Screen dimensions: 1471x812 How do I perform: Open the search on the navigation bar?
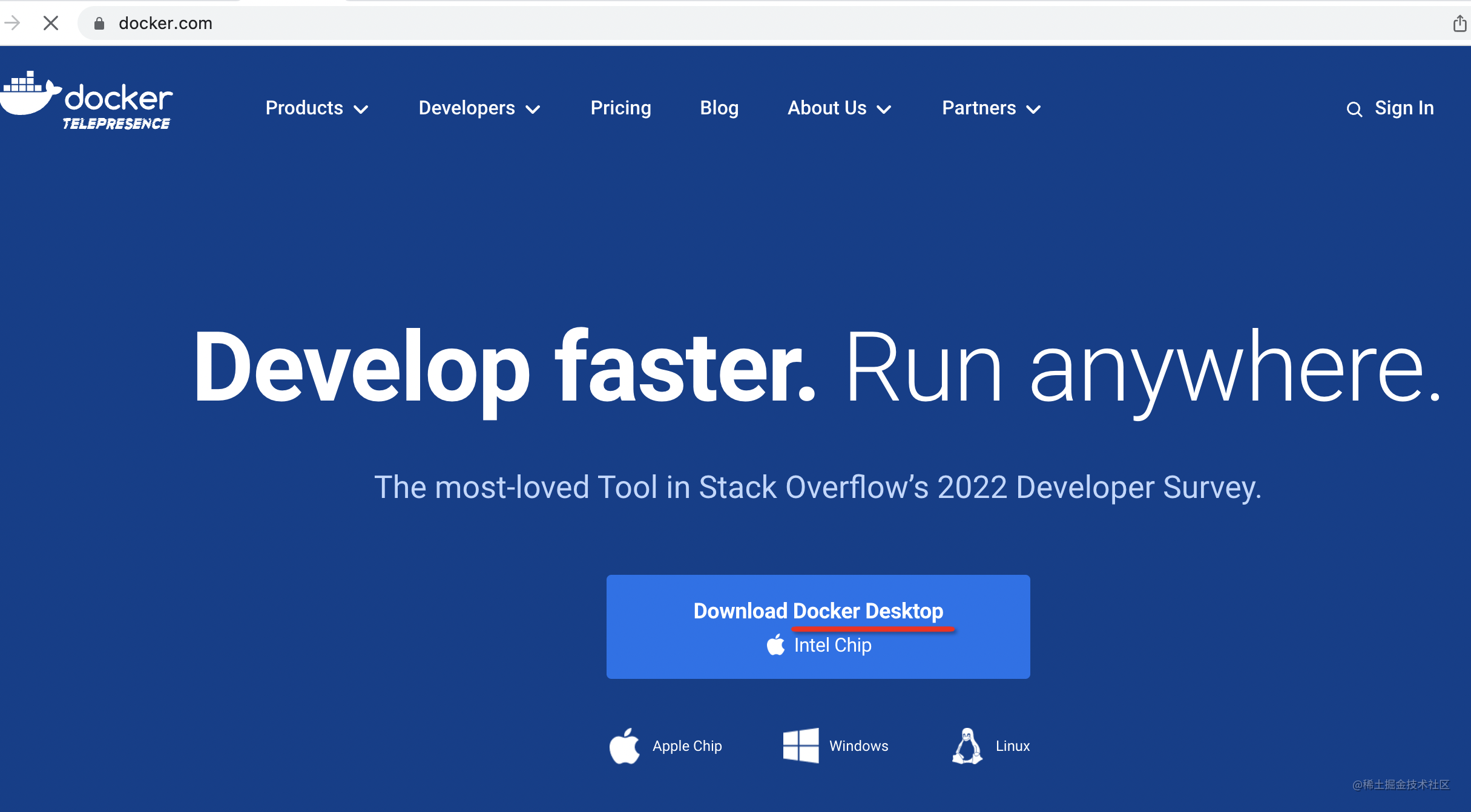pyautogui.click(x=1354, y=108)
